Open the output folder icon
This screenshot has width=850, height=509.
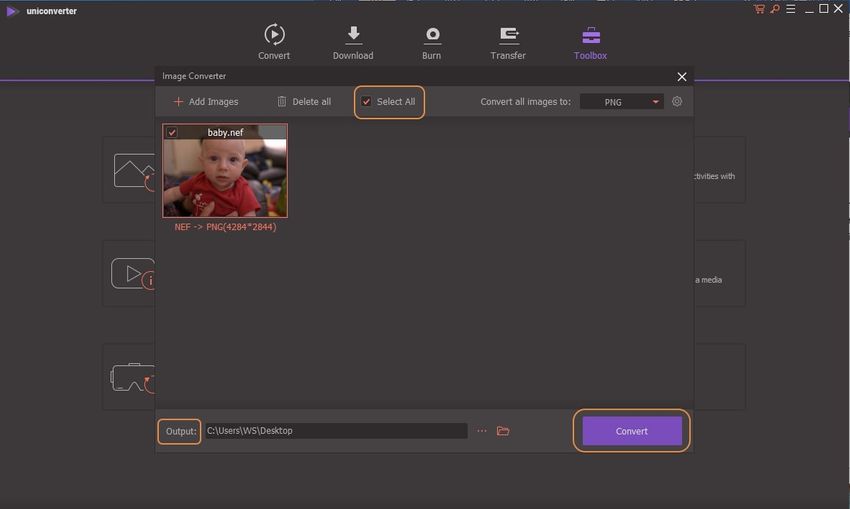503,431
